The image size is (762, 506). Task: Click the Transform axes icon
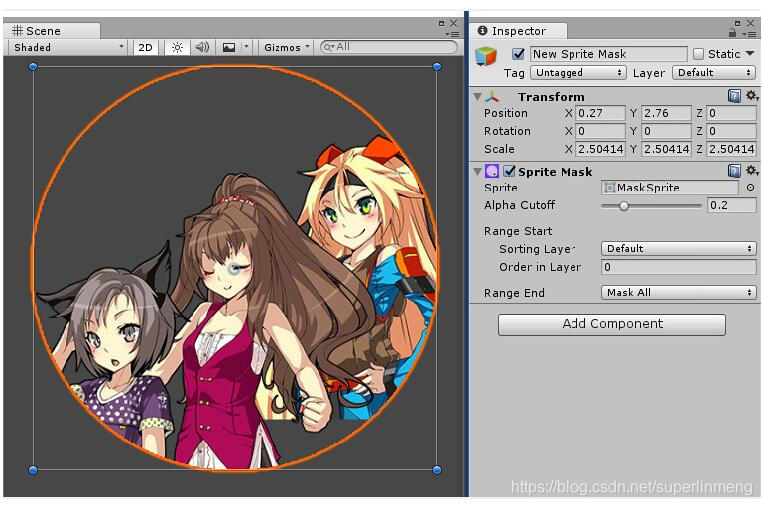pyautogui.click(x=492, y=96)
